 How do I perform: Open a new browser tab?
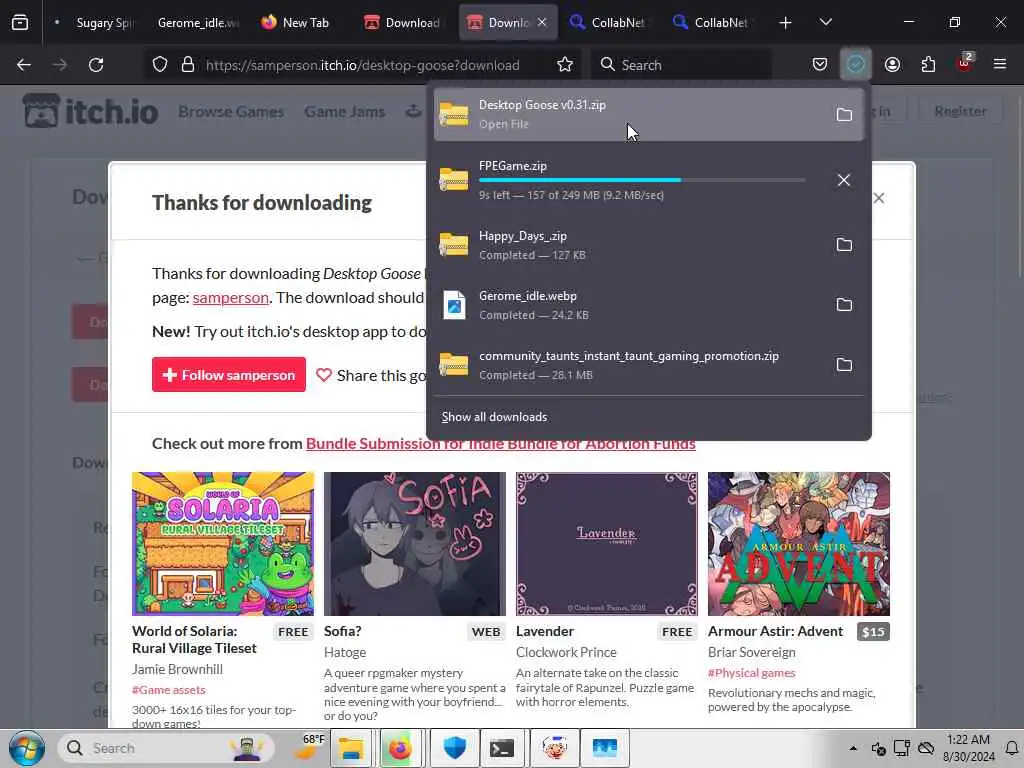click(x=785, y=23)
